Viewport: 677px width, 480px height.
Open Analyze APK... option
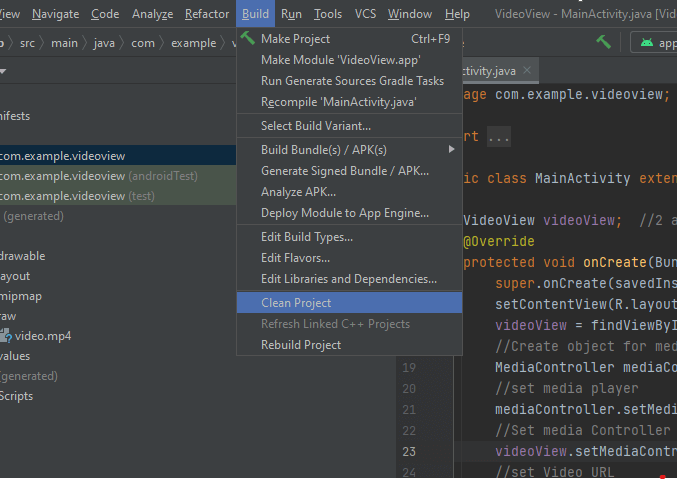click(x=298, y=192)
